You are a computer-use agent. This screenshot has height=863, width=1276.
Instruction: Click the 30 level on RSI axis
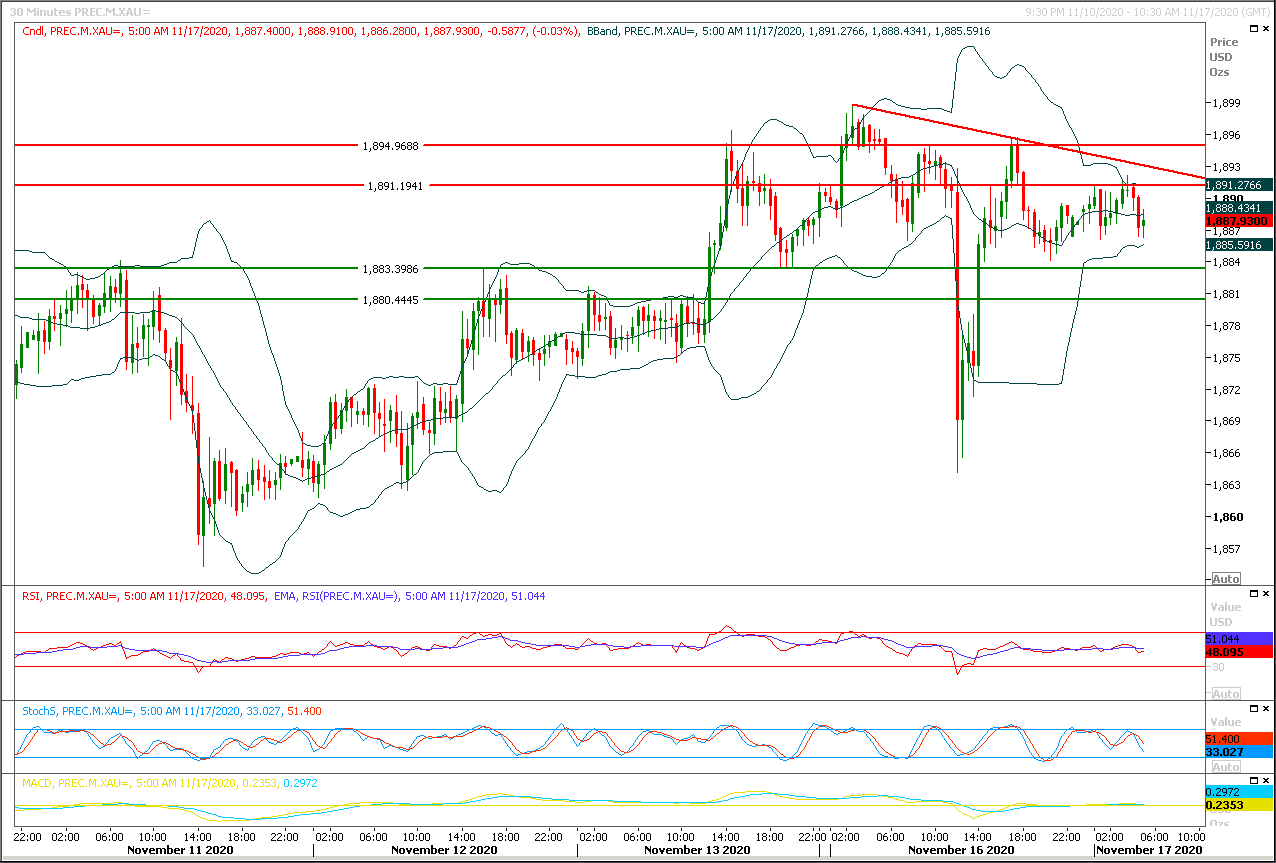pyautogui.click(x=1219, y=667)
